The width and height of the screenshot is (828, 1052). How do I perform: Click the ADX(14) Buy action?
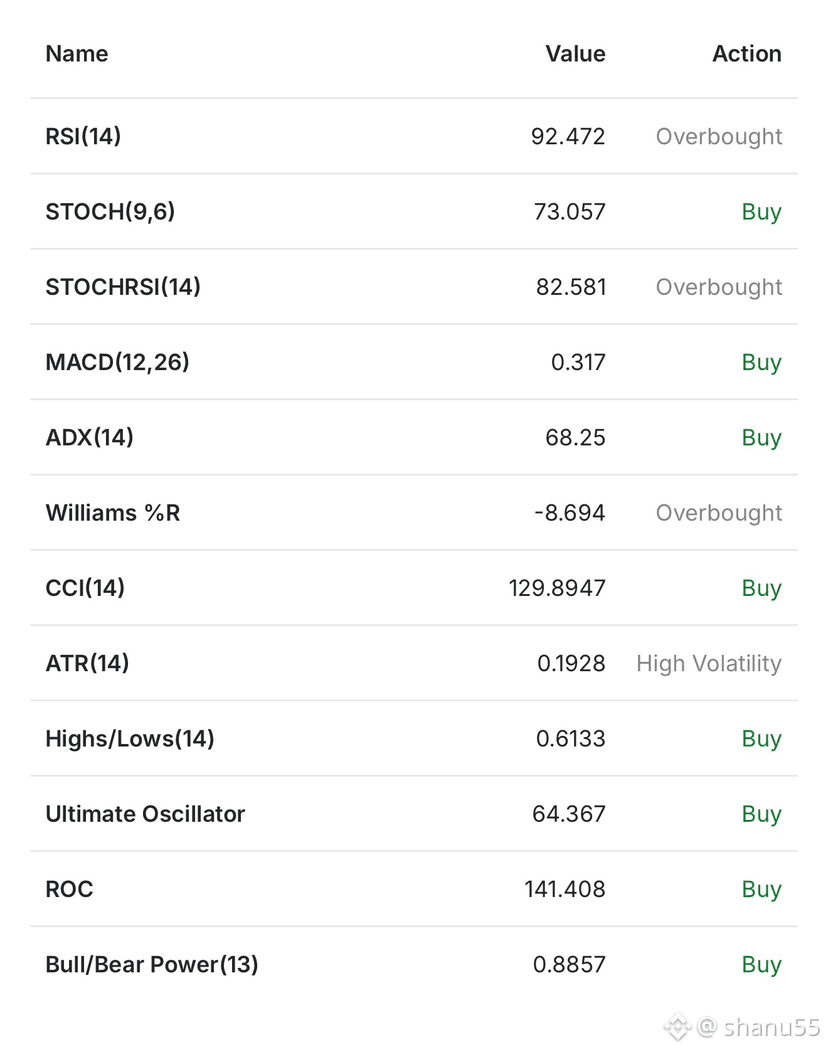click(x=762, y=437)
